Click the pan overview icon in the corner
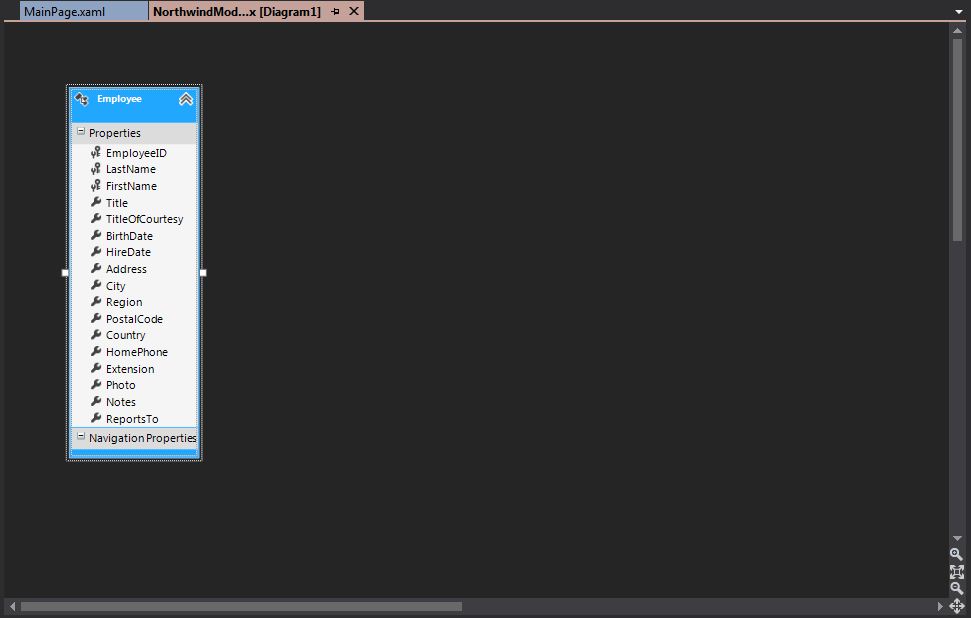This screenshot has height=618, width=971. (956, 605)
